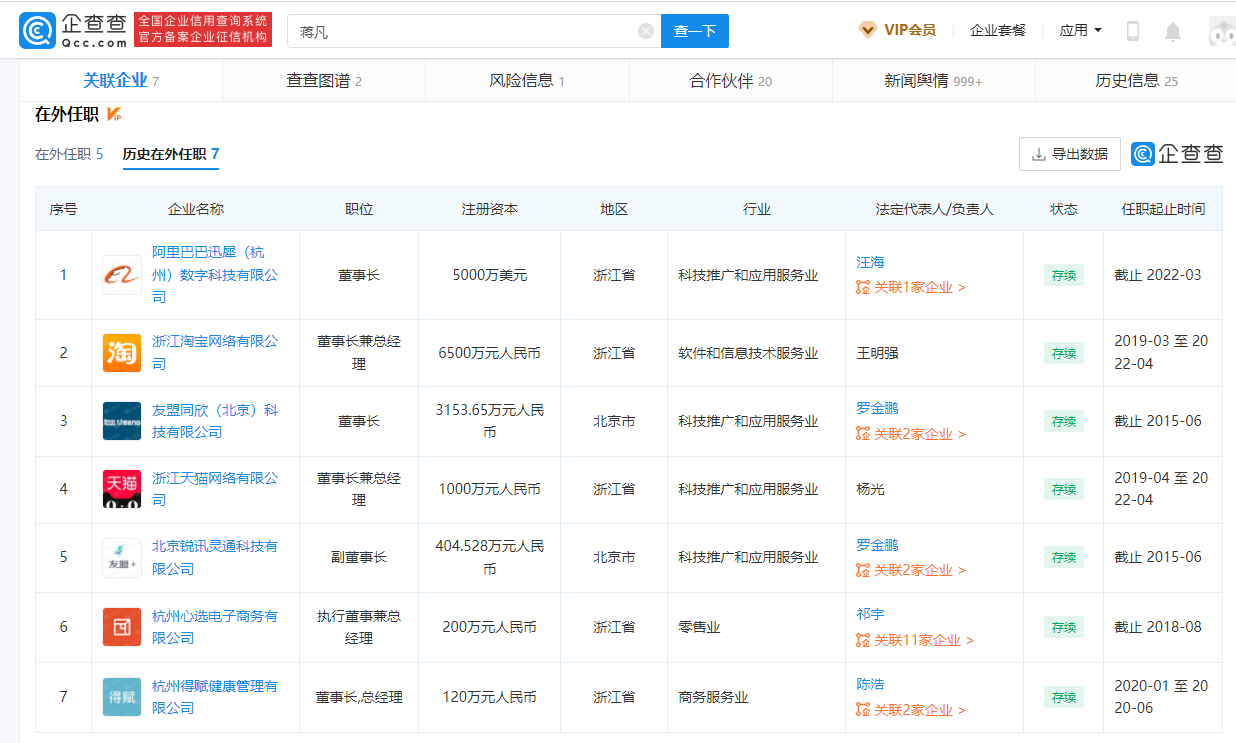This screenshot has width=1236, height=743.
Task: Open 罗金鹏 link in the 友盟同欣 row
Action: coord(877,408)
